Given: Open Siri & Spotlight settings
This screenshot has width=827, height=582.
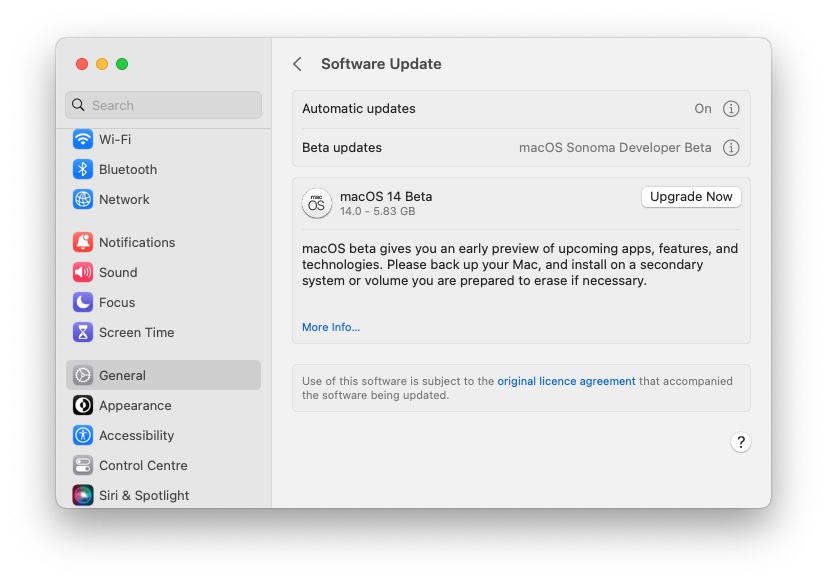Looking at the screenshot, I should tap(143, 495).
